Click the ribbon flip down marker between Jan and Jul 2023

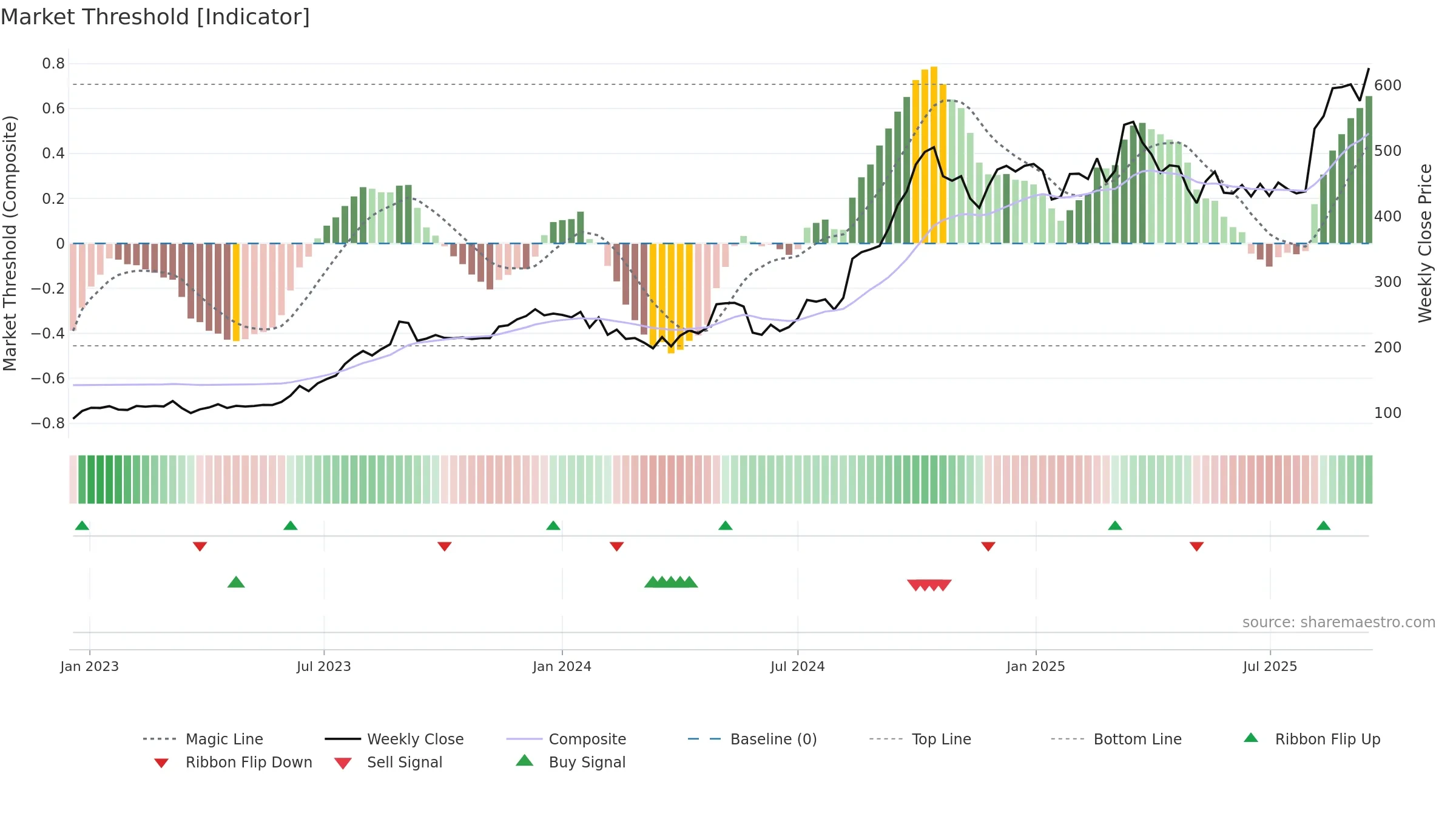(200, 547)
